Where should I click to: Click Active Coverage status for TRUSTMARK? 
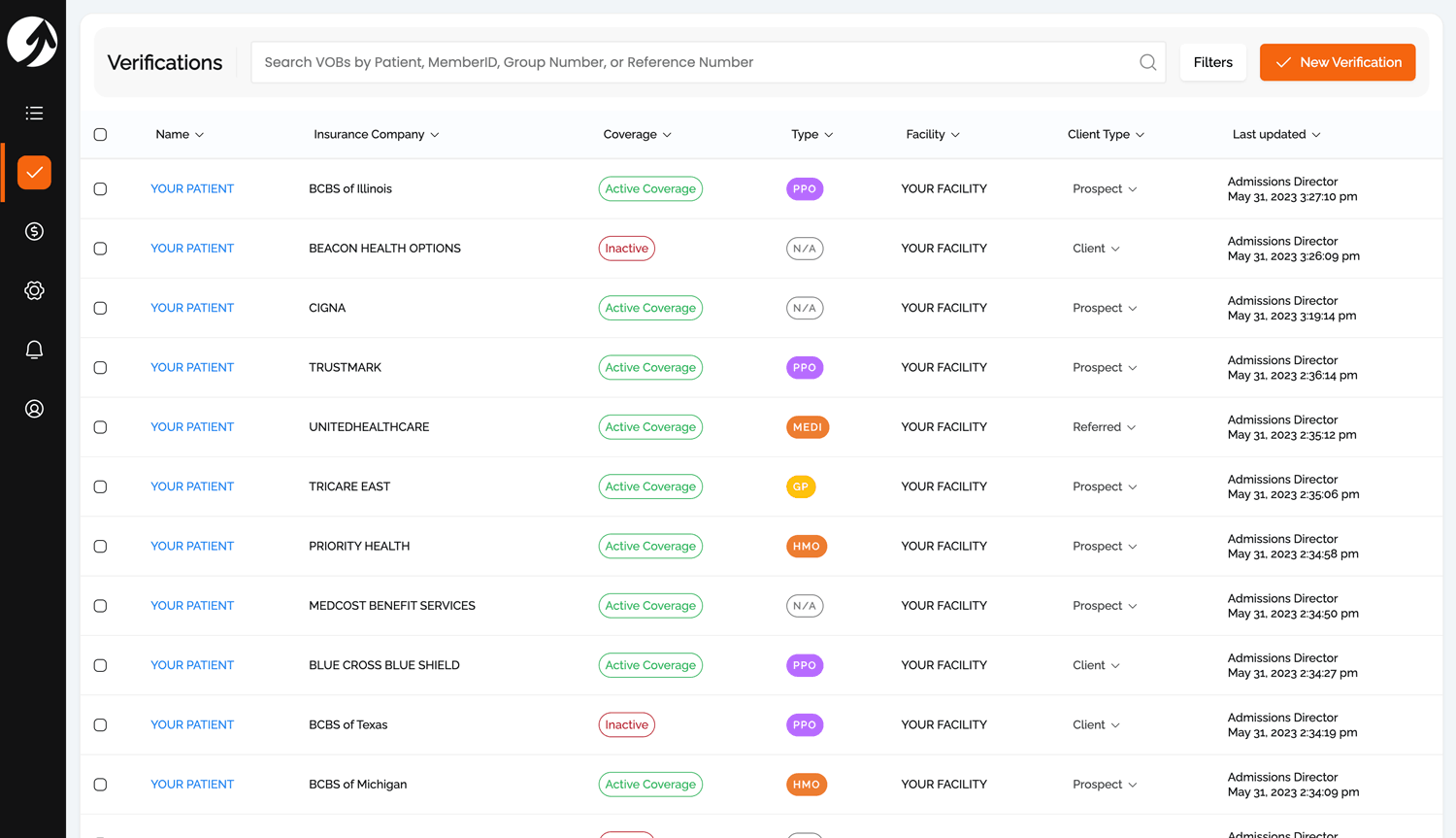650,368
